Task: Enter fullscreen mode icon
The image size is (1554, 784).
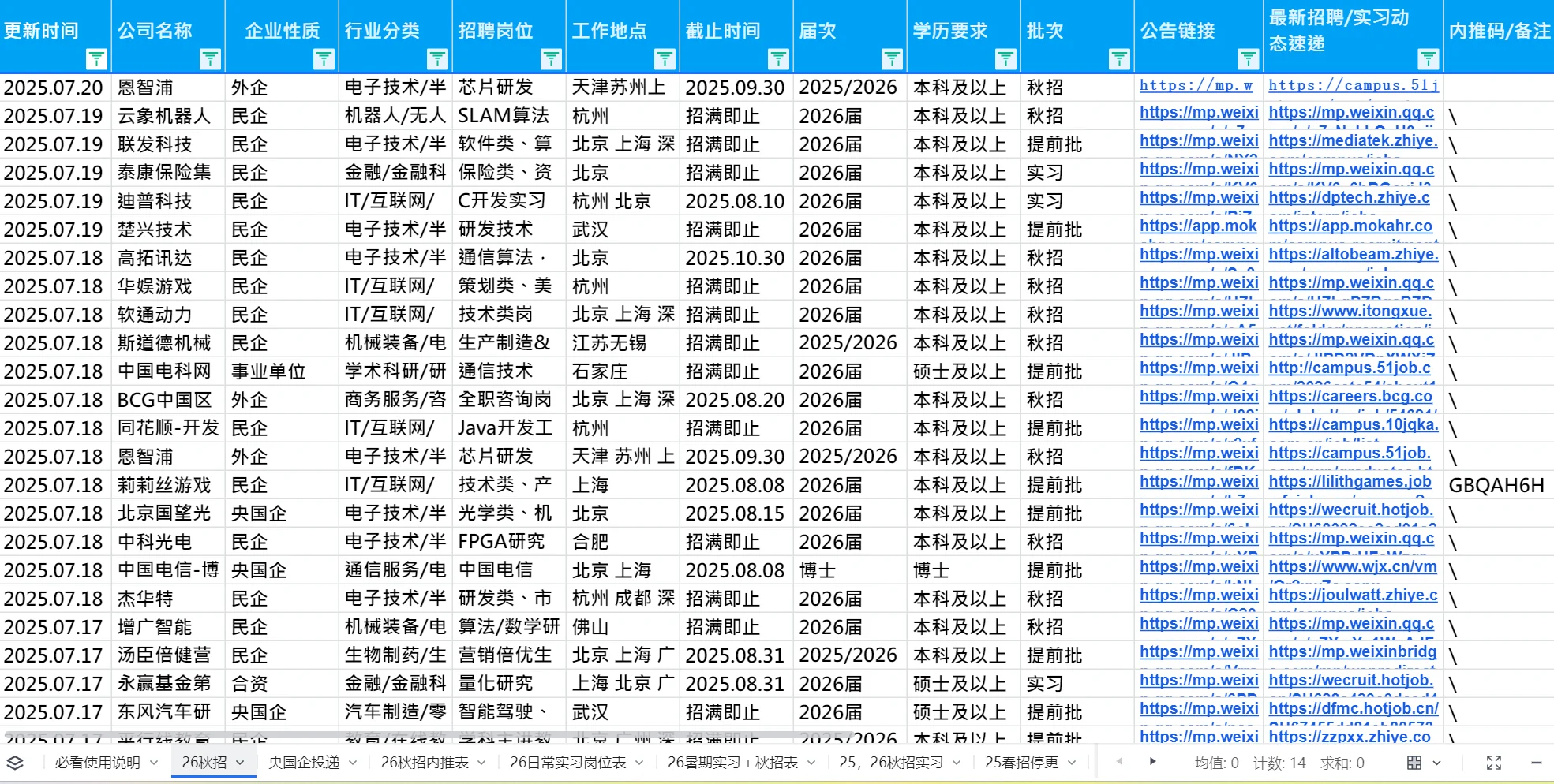Action: point(1494,763)
